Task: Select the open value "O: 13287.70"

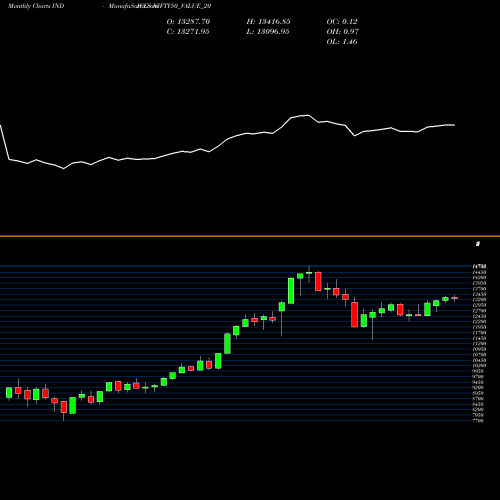Action: (x=188, y=22)
